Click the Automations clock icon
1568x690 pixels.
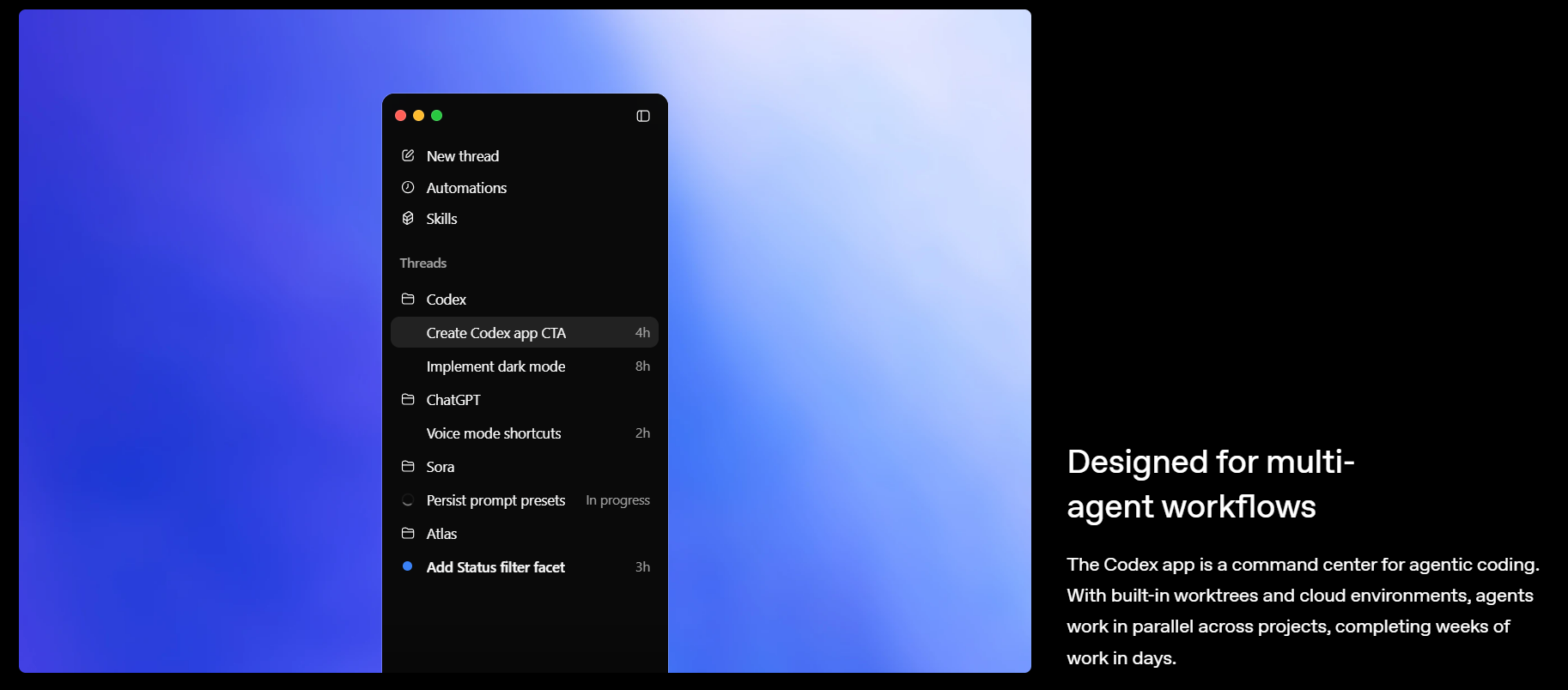pos(408,187)
